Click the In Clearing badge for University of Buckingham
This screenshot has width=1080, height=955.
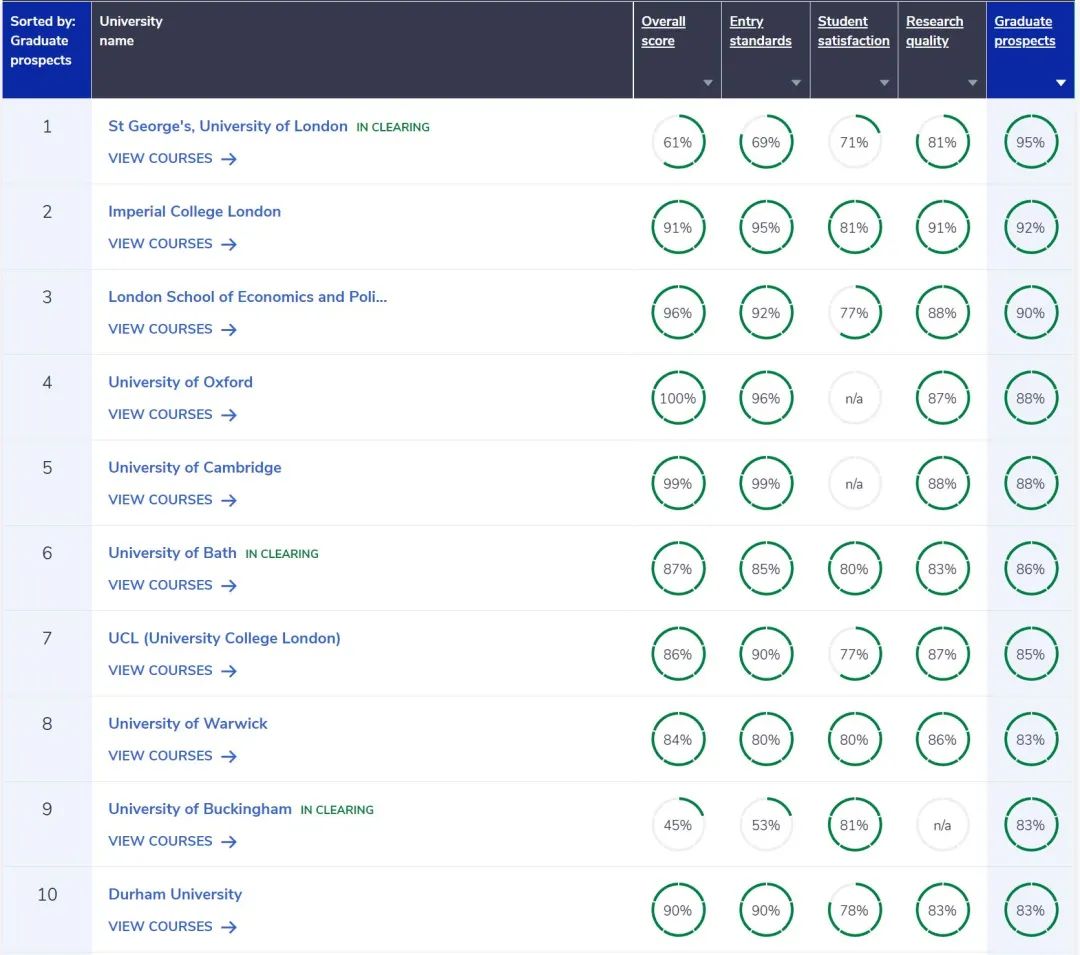pyautogui.click(x=337, y=810)
